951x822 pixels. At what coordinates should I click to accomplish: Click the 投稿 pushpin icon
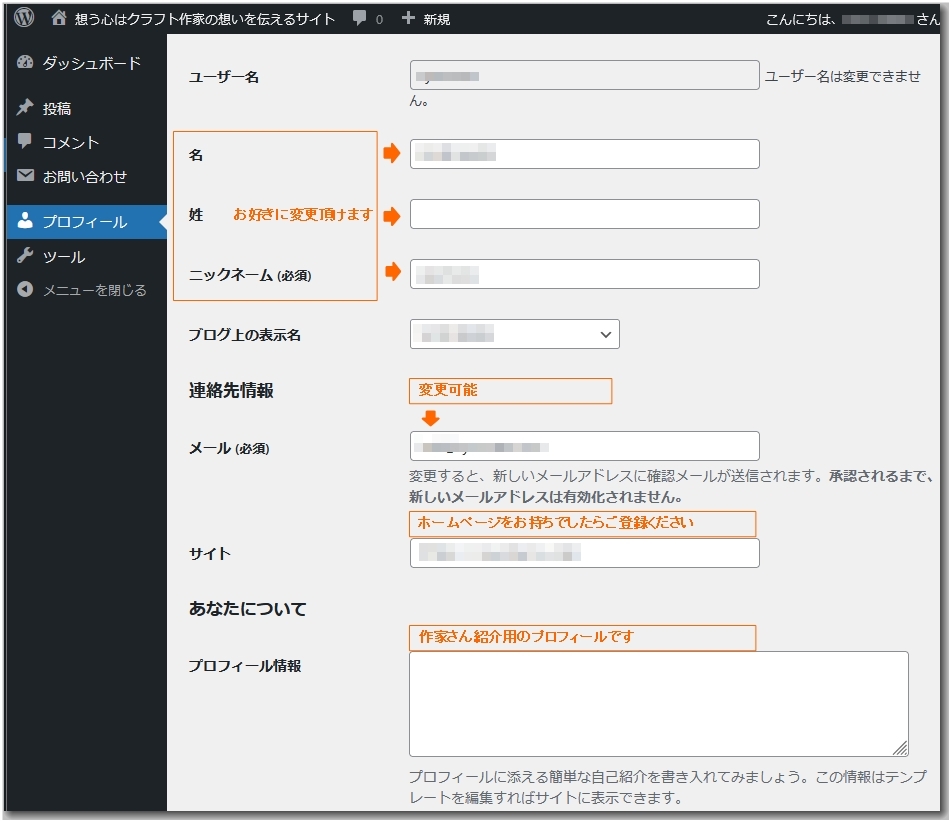tap(26, 108)
